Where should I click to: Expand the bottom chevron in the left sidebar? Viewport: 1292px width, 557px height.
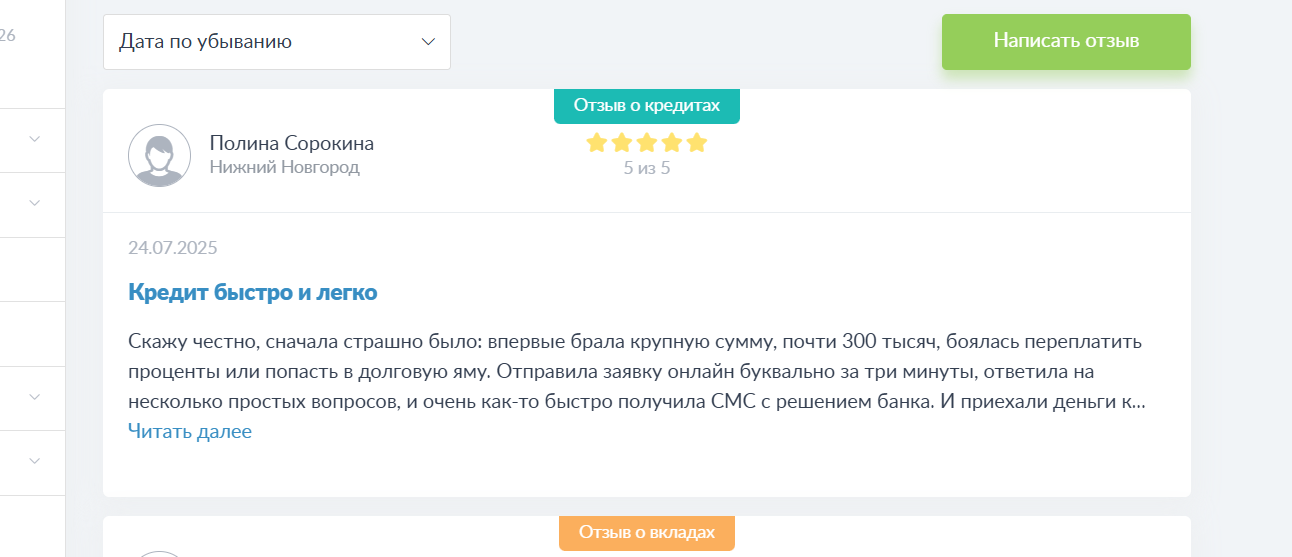tap(35, 461)
